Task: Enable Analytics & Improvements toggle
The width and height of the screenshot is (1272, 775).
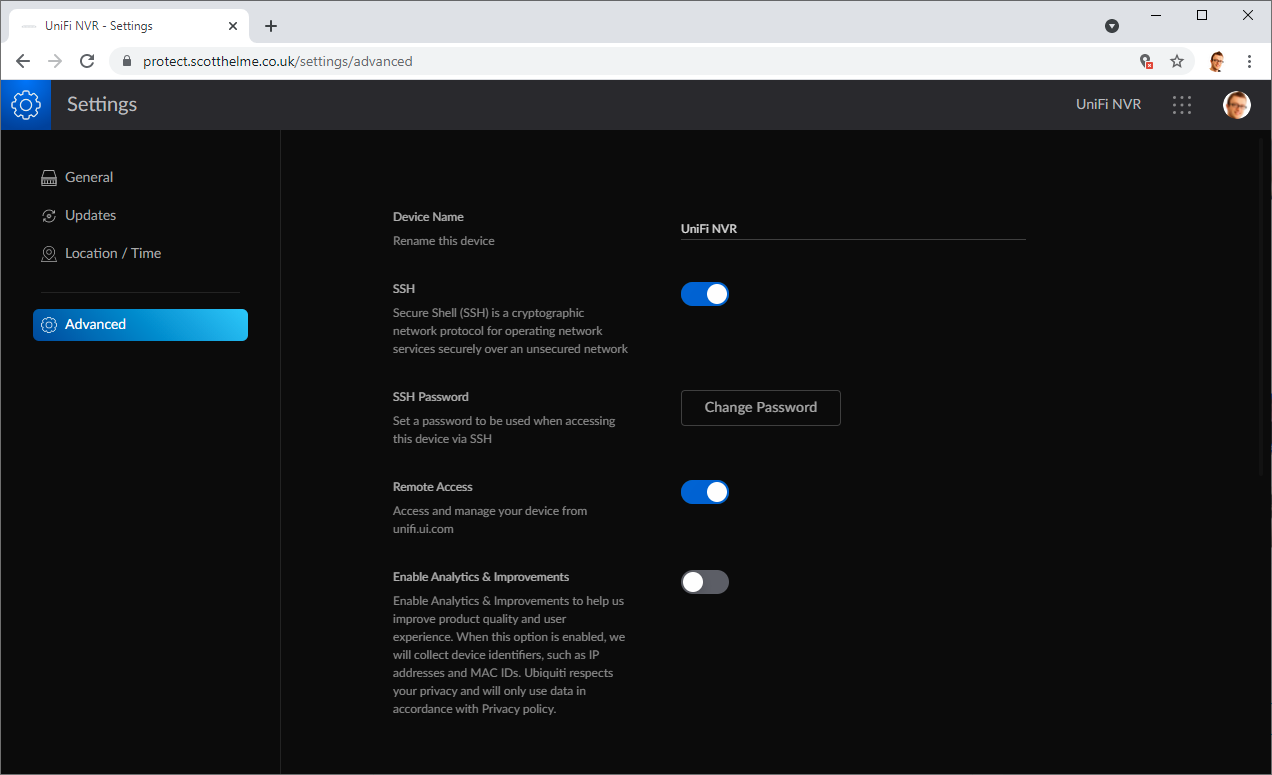Action: tap(705, 582)
